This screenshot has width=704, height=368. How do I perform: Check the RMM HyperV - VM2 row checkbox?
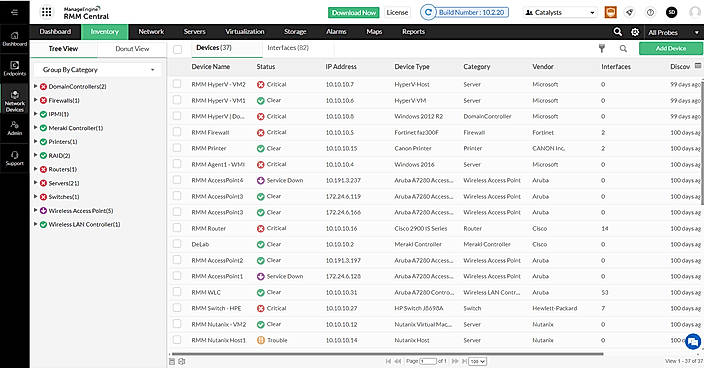[177, 84]
